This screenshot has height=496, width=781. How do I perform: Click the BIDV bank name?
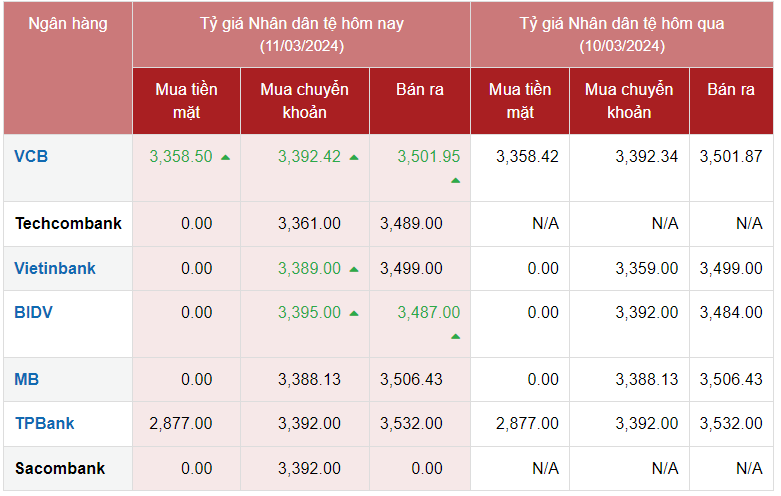click(x=34, y=312)
